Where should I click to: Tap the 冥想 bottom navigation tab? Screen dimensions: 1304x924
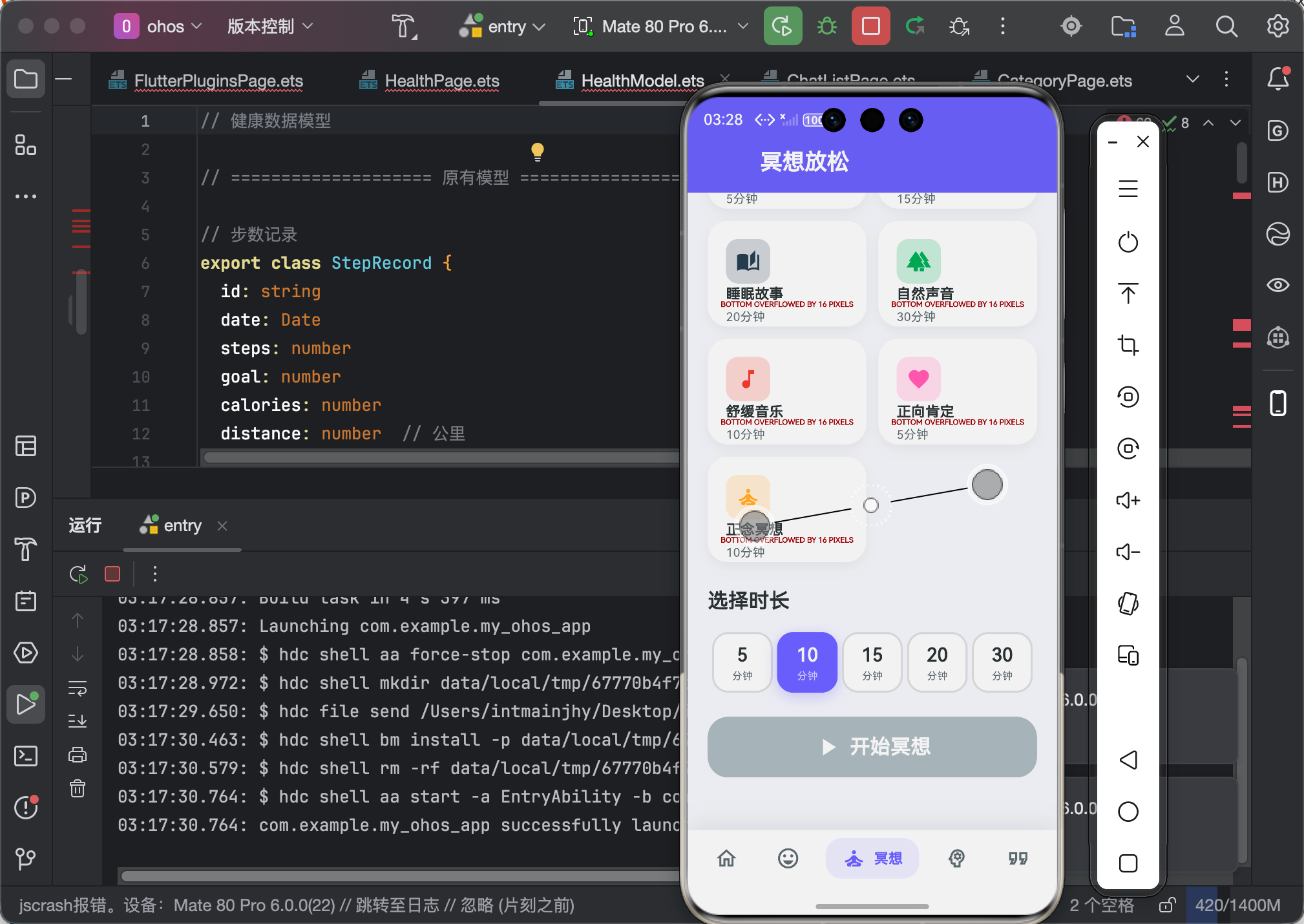pyautogui.click(x=872, y=858)
